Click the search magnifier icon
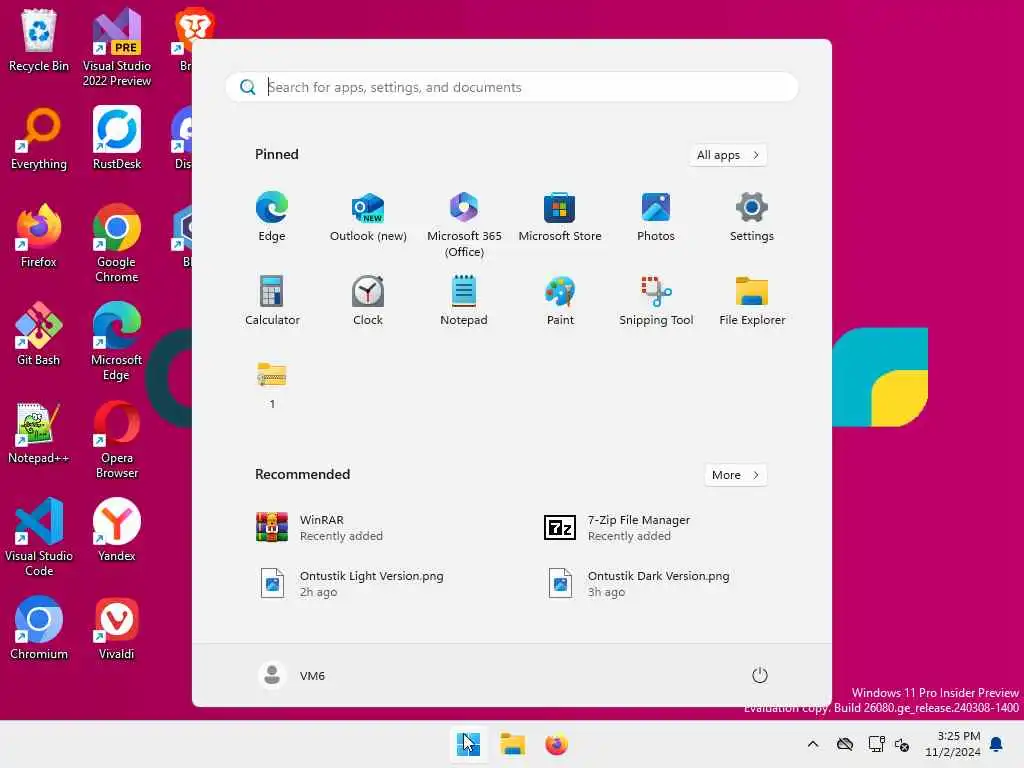This screenshot has height=768, width=1024. point(248,87)
